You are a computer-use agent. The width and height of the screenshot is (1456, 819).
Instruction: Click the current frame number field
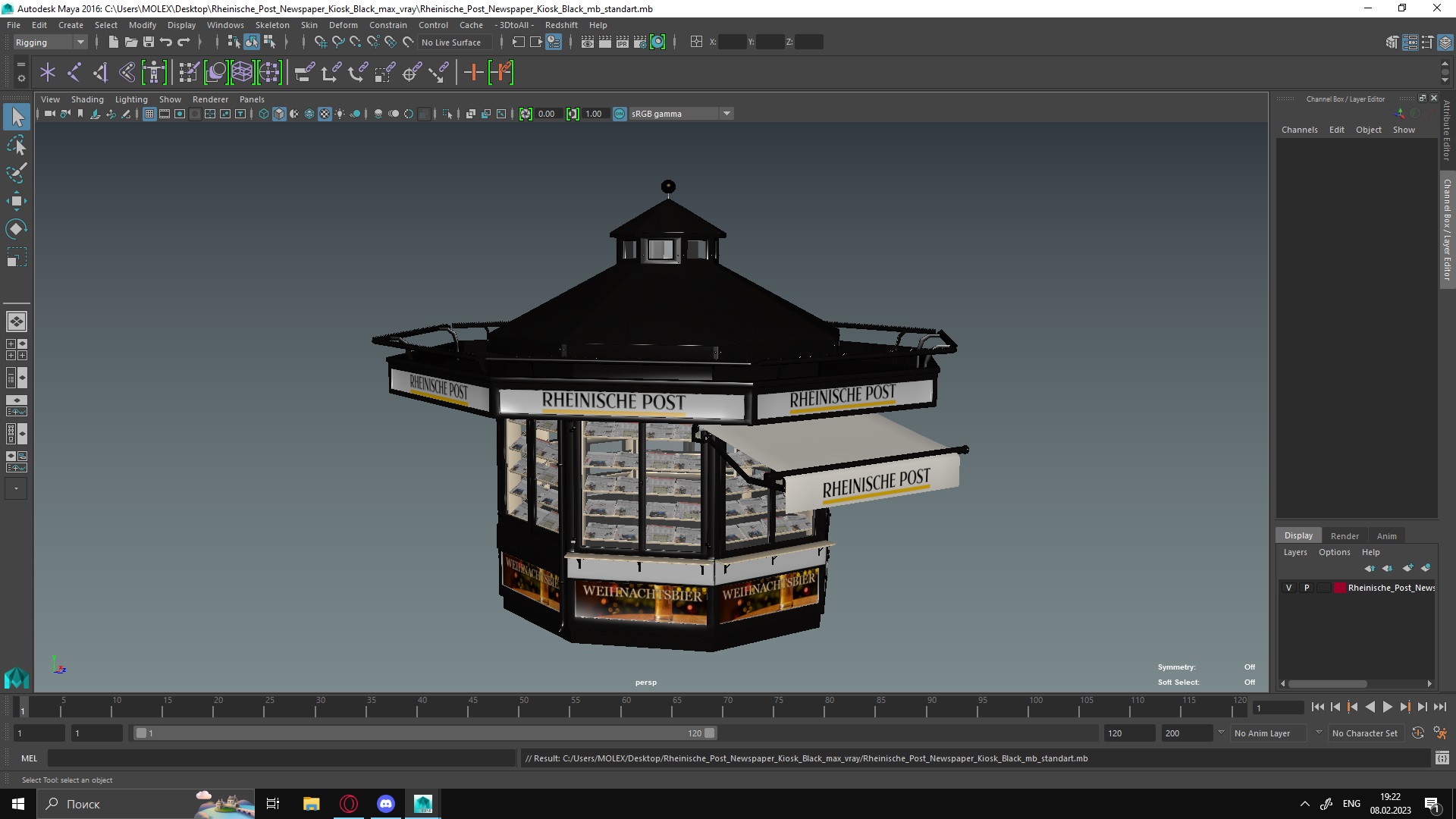point(1279,708)
